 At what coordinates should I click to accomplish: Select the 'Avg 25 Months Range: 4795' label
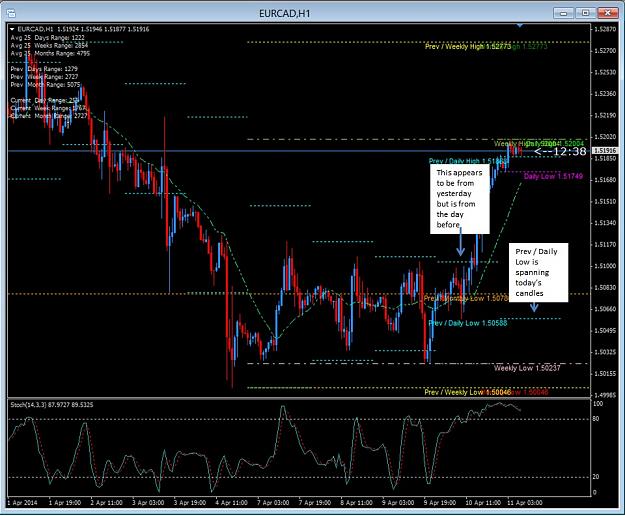tap(50, 53)
